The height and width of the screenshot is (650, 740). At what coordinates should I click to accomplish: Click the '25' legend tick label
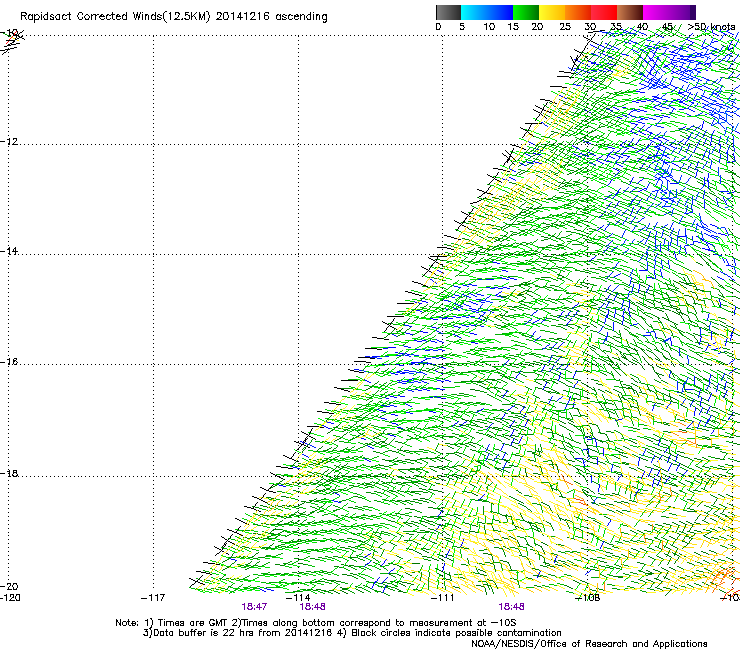click(565, 27)
